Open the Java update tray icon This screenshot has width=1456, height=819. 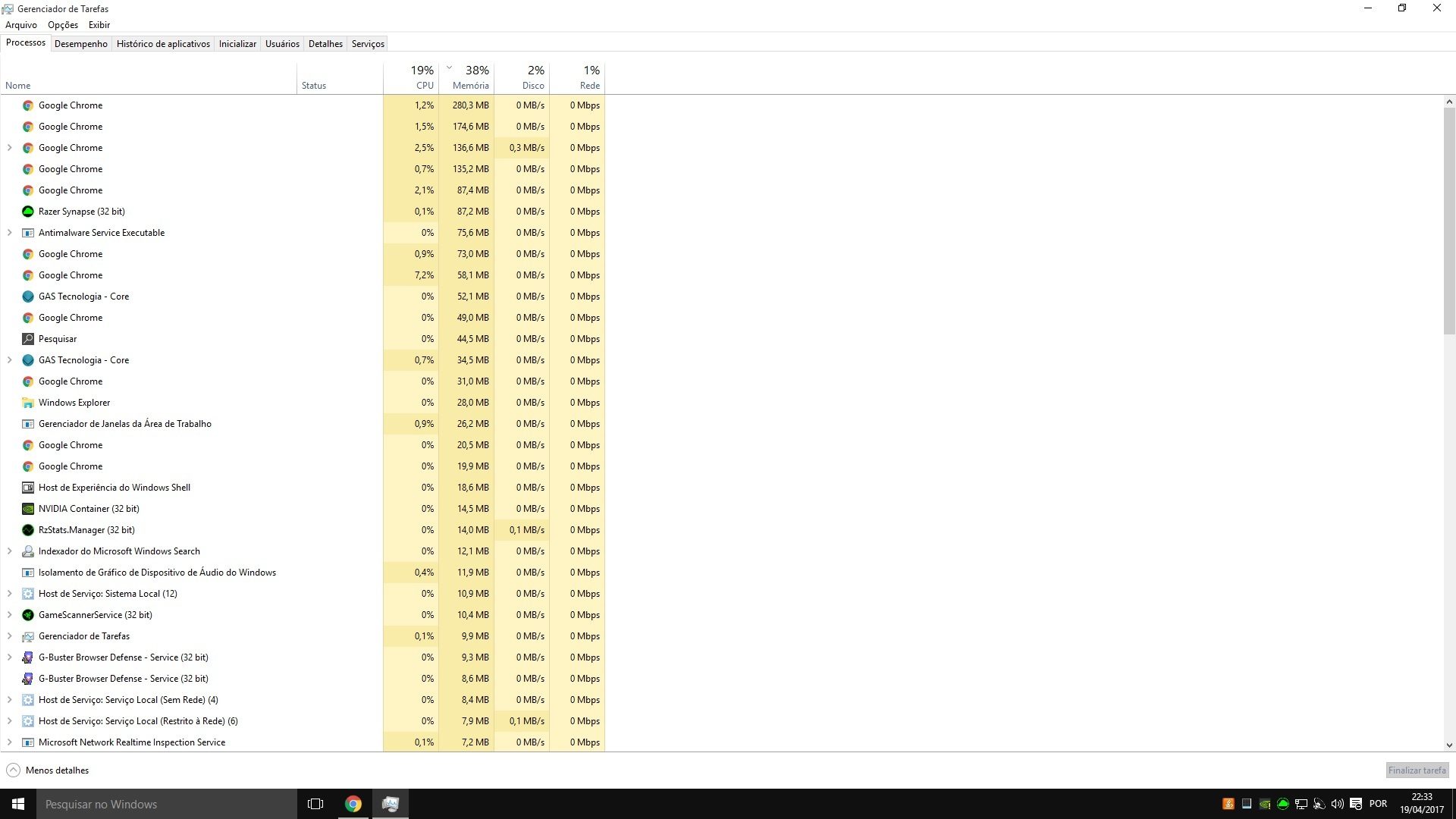(x=1228, y=804)
